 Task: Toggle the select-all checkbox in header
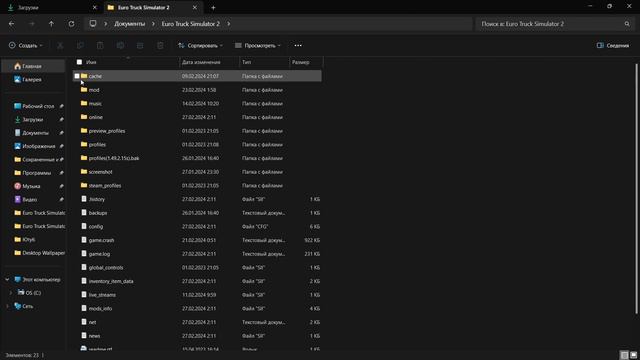79,62
